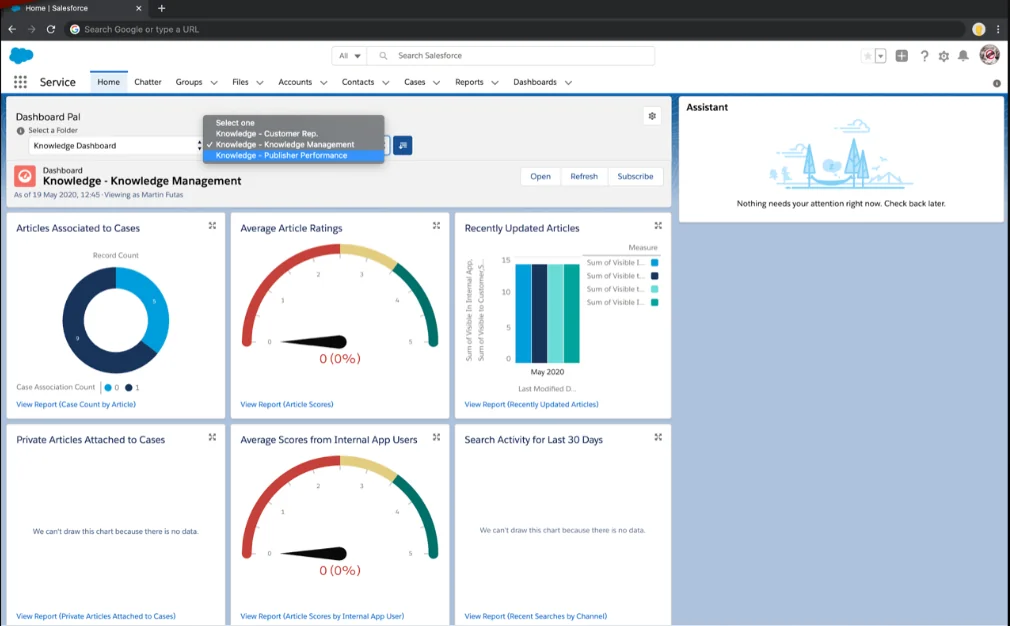
Task: Expand the Dashboards nav dropdown arrow
Action: 568,82
